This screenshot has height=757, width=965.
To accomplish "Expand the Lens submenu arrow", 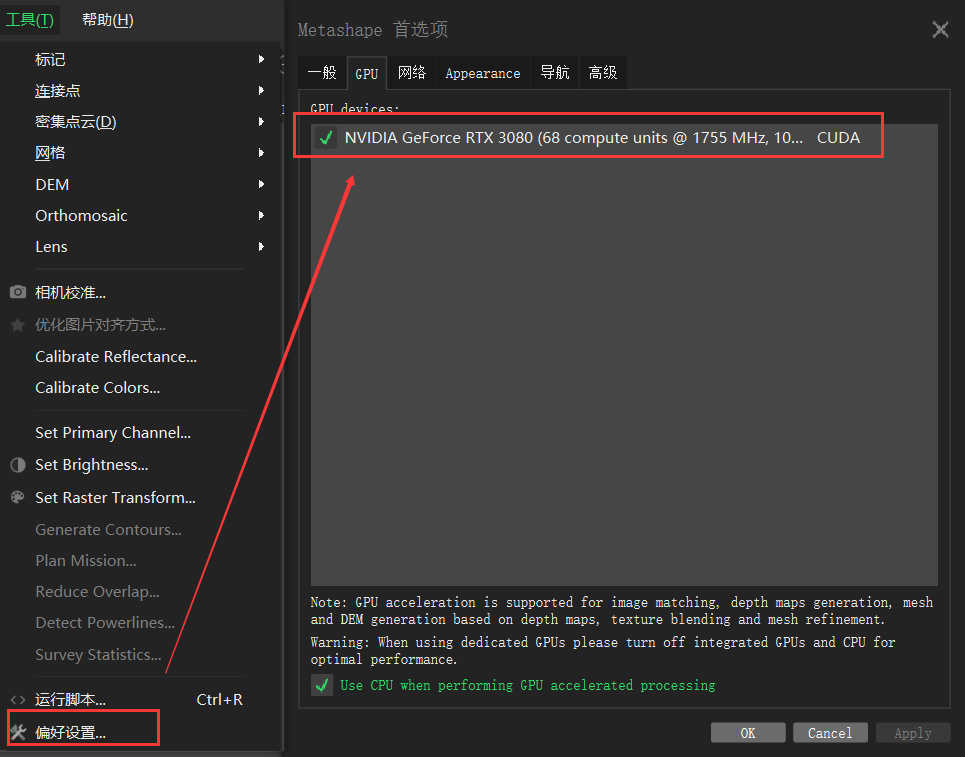I will tap(261, 247).
